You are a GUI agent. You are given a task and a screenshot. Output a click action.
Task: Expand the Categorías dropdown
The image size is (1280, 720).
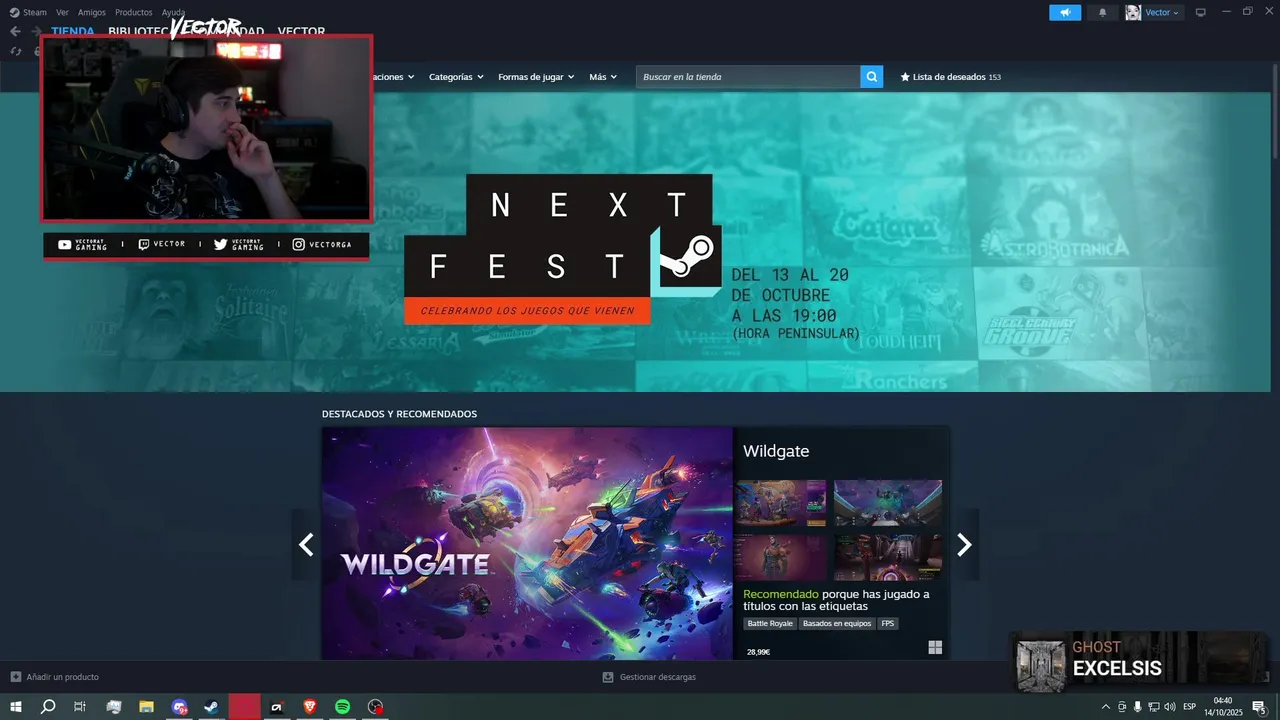(x=456, y=77)
